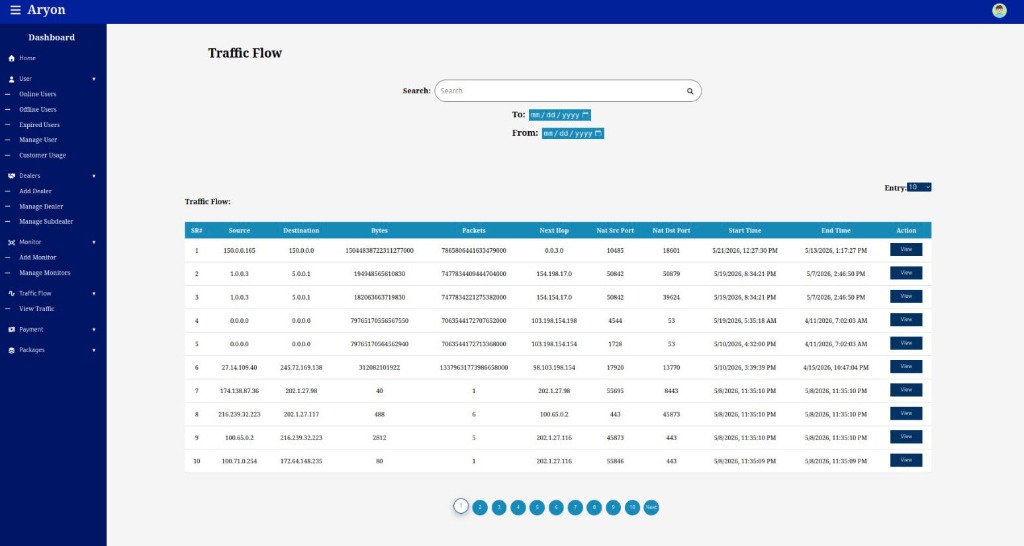The image size is (1024, 546).
Task: Open calendar picker in From date field
Action: [598, 133]
